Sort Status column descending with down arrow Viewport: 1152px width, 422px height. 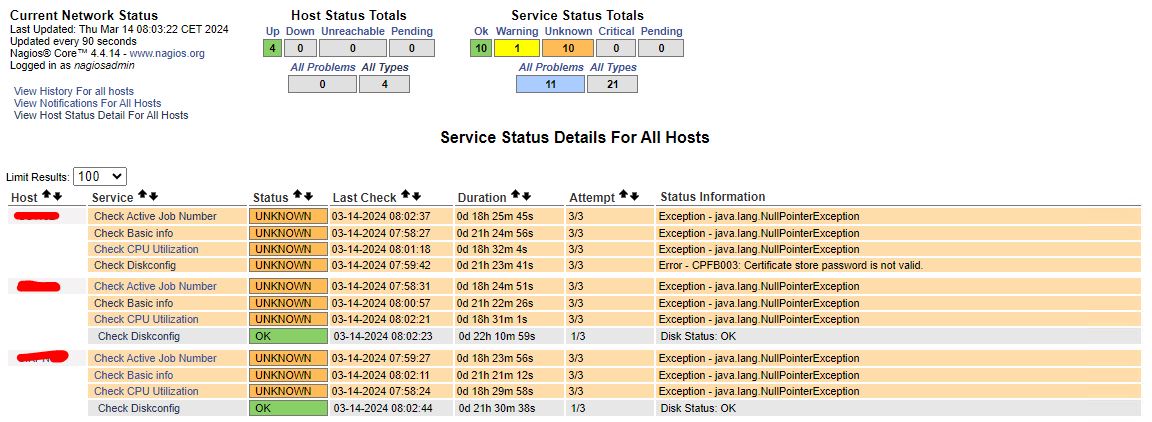(308, 196)
